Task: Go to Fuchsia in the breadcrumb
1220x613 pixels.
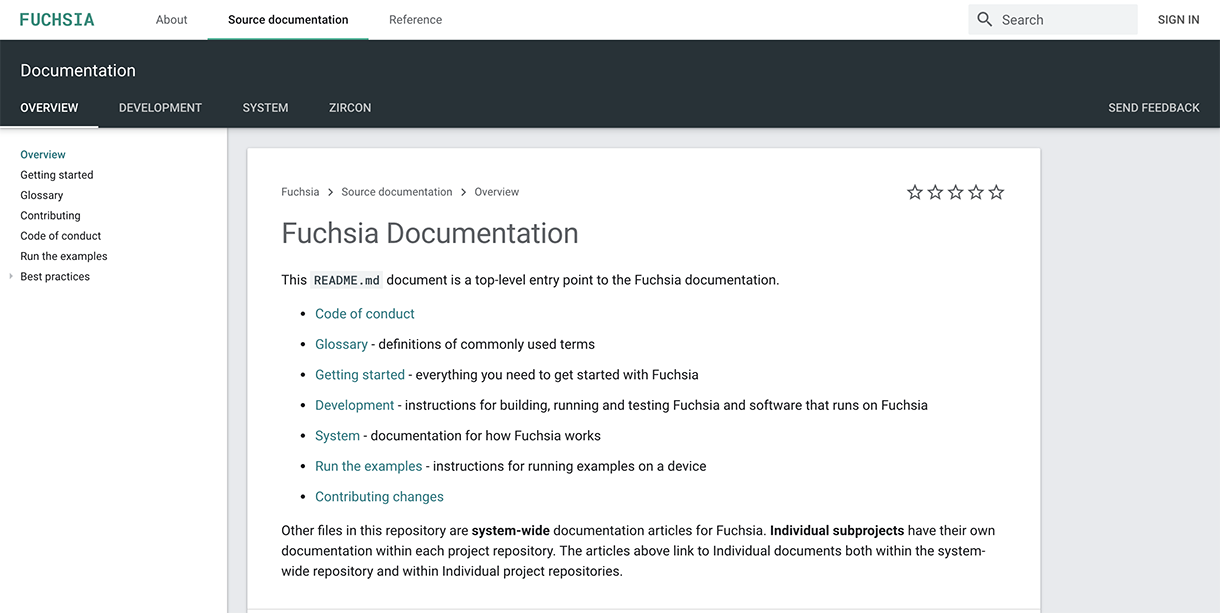Action: click(x=300, y=192)
